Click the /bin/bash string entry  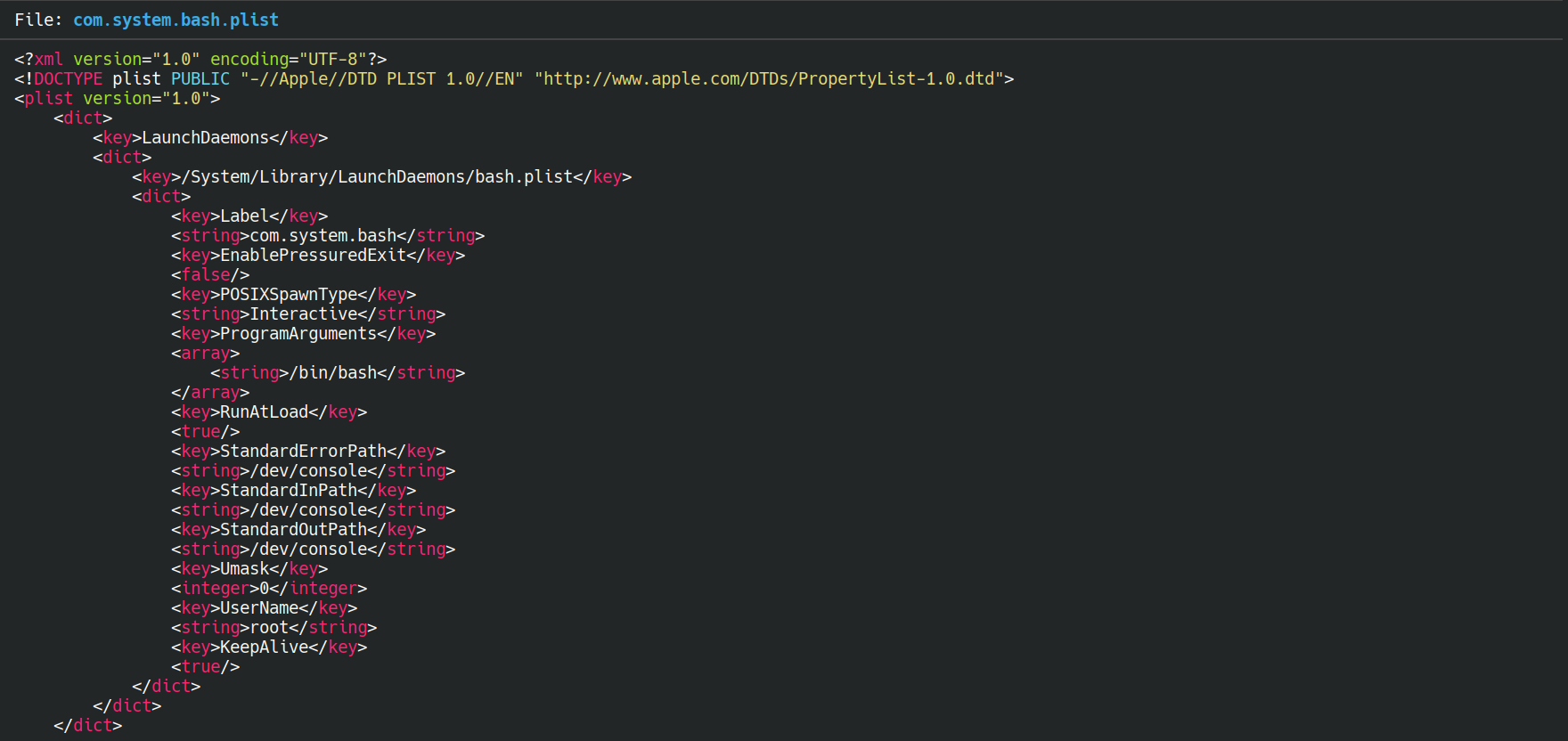338,372
